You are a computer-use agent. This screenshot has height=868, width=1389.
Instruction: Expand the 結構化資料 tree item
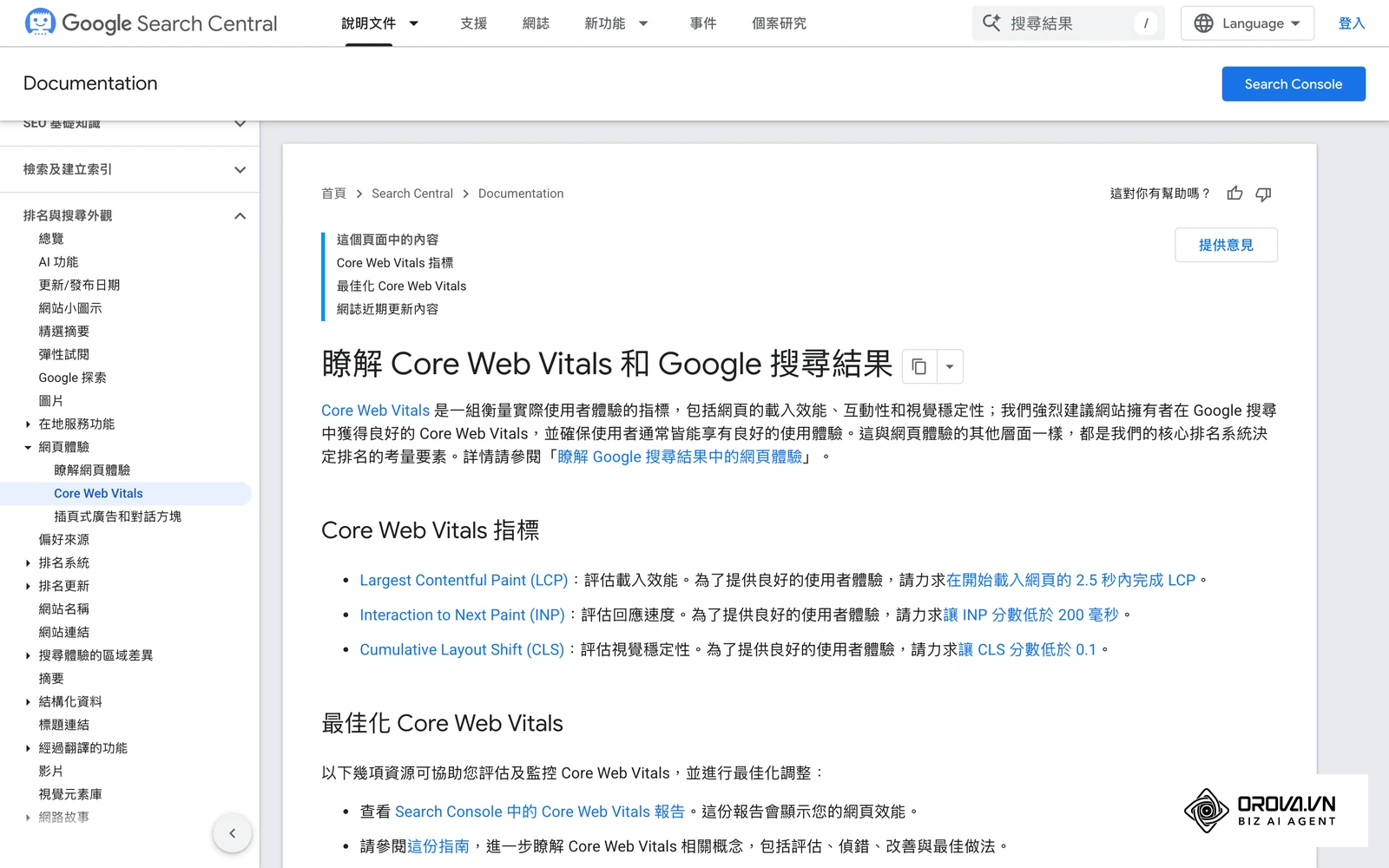point(28,702)
